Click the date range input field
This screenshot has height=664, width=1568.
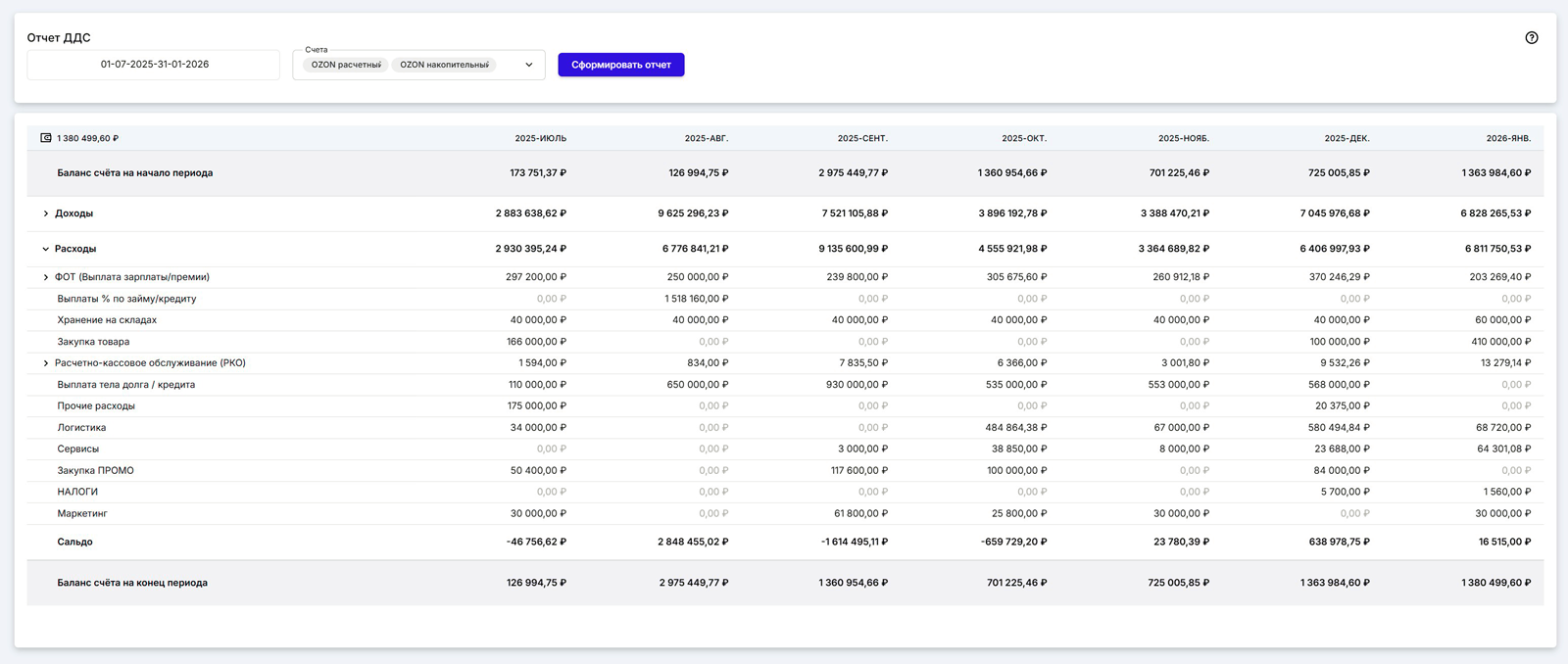[154, 65]
